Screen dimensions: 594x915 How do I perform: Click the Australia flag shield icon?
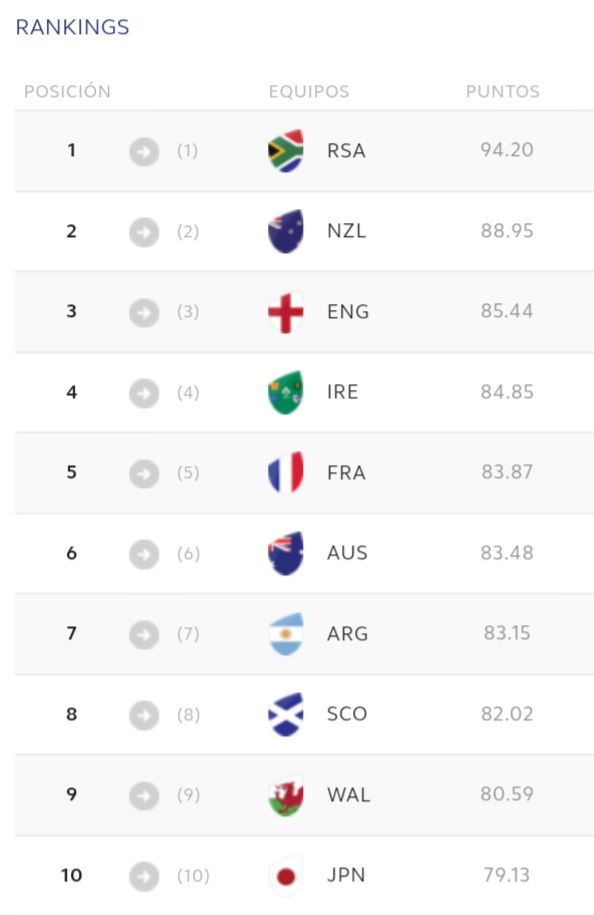point(286,553)
